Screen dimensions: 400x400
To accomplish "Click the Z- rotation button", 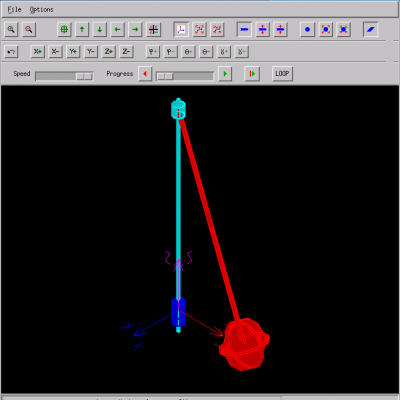I will pyautogui.click(x=126, y=52).
